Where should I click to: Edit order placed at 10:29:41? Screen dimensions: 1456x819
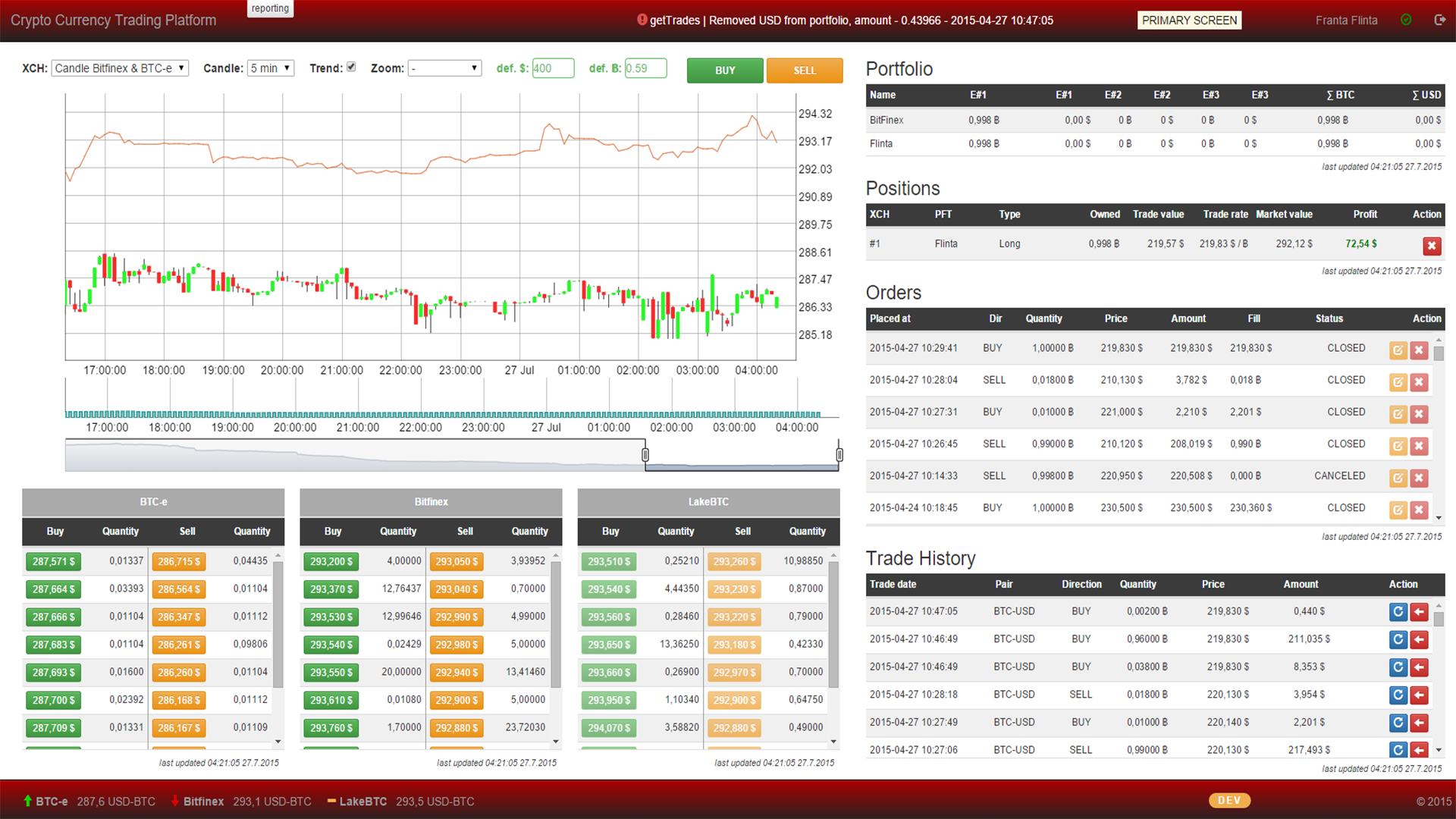pos(1398,350)
